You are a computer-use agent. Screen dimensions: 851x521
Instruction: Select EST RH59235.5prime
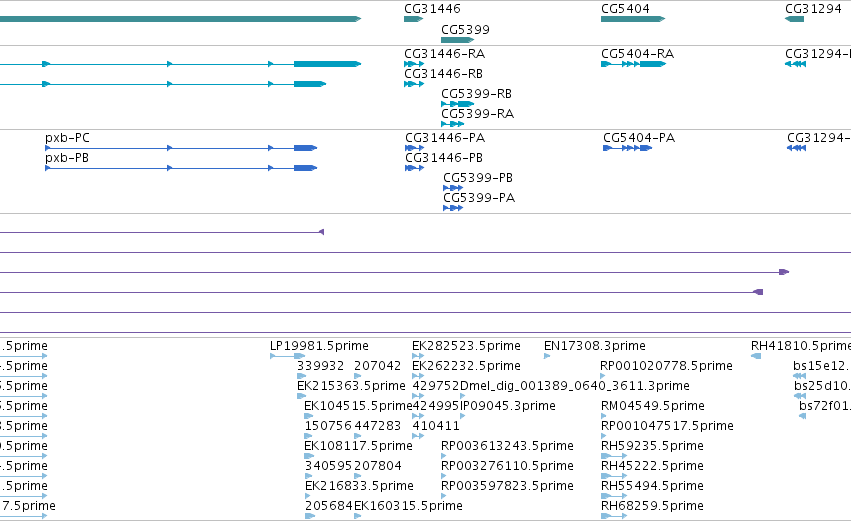coord(652,446)
